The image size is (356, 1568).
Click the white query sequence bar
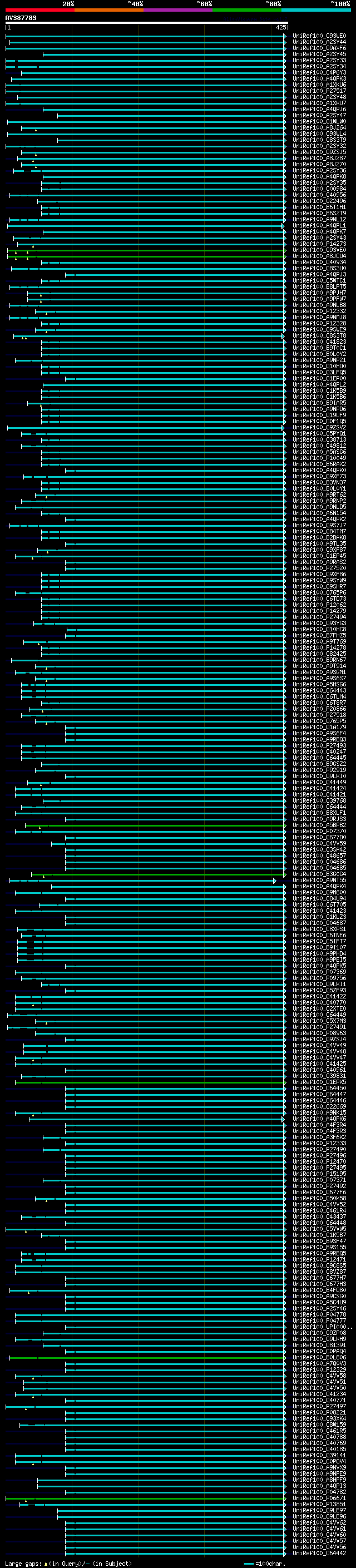[x=146, y=22]
